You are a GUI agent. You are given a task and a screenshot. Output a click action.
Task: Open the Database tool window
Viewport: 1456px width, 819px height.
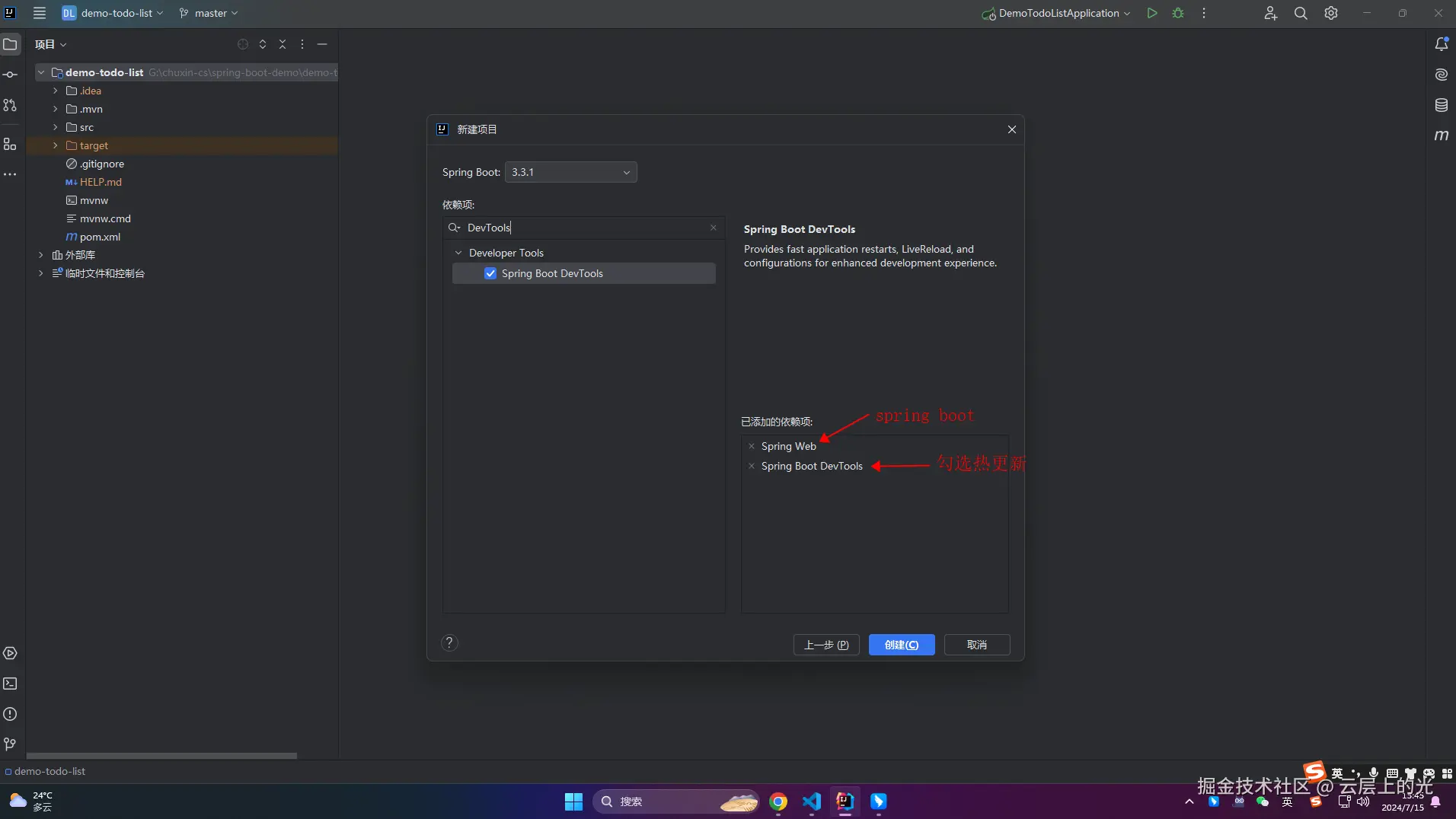coord(1442,105)
